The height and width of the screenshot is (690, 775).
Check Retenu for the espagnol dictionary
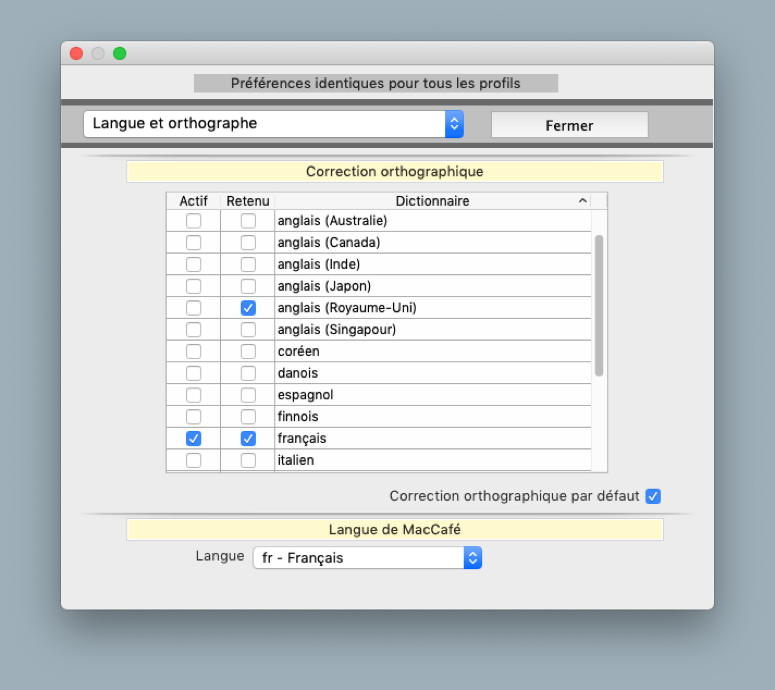[248, 395]
